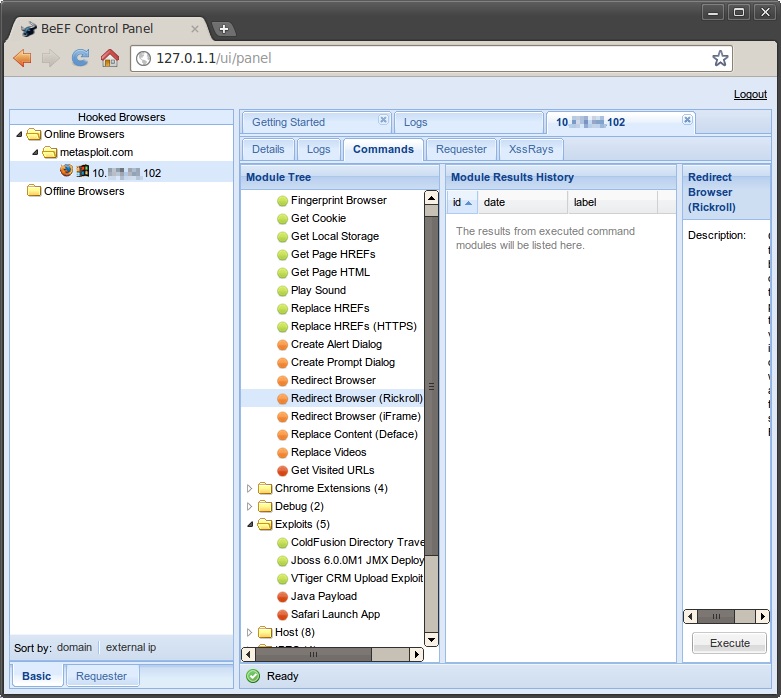Click the module tree vertical scrollbar thumb
Screen dimensions: 781x698
point(431,386)
